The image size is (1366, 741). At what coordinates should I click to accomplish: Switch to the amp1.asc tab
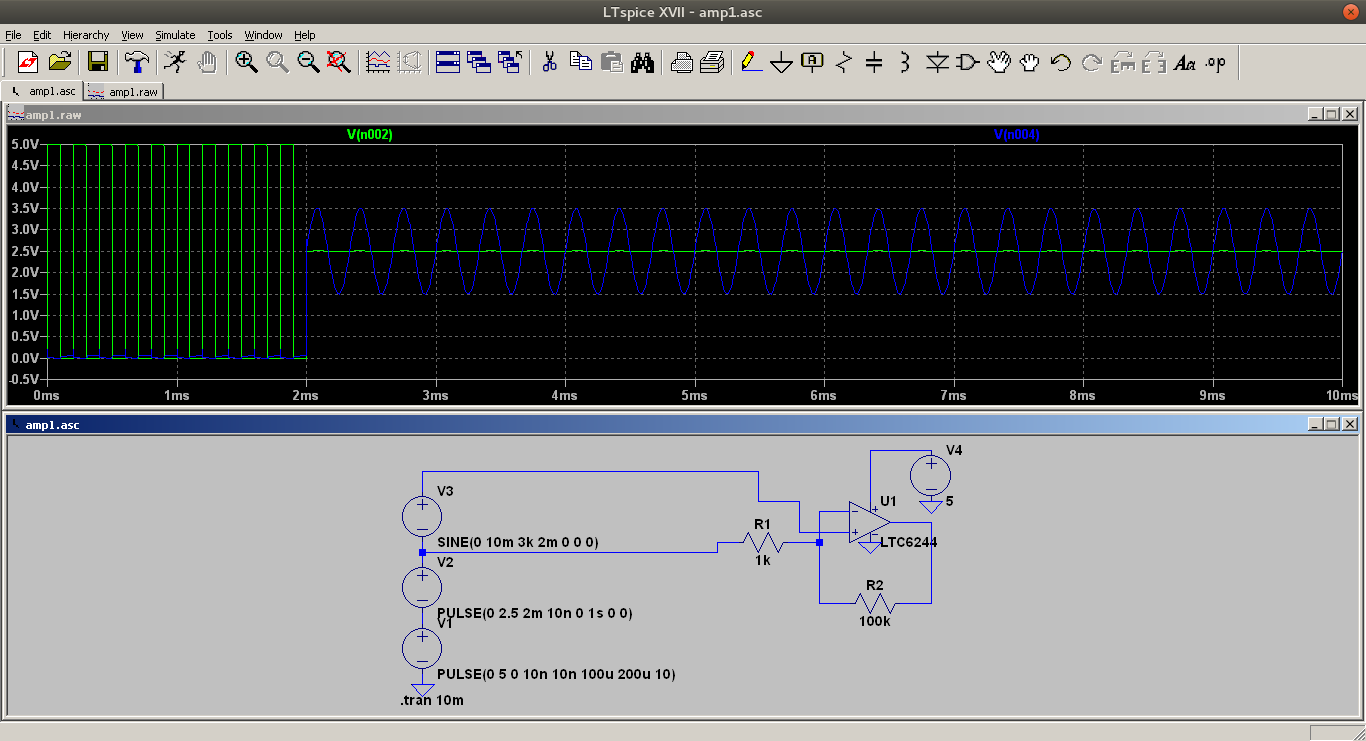tap(43, 91)
